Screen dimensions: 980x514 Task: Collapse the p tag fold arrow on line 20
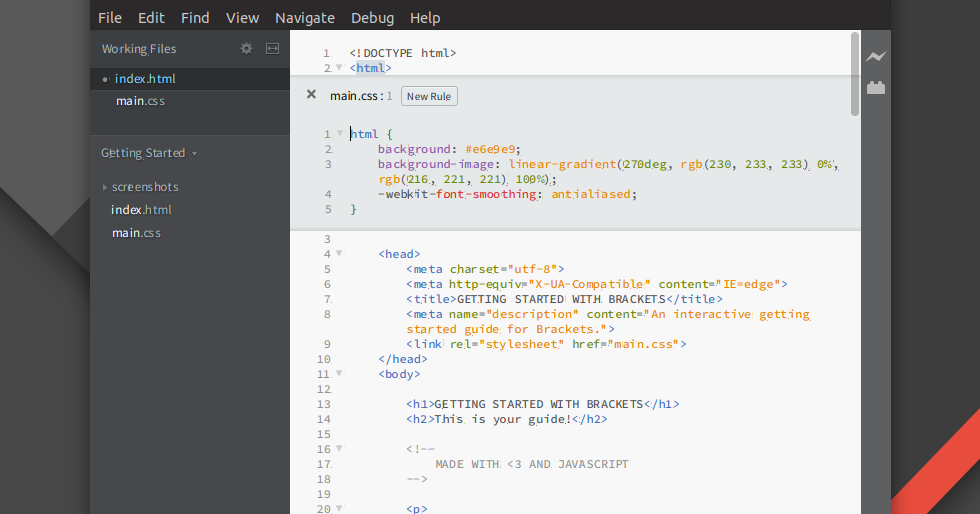point(339,508)
